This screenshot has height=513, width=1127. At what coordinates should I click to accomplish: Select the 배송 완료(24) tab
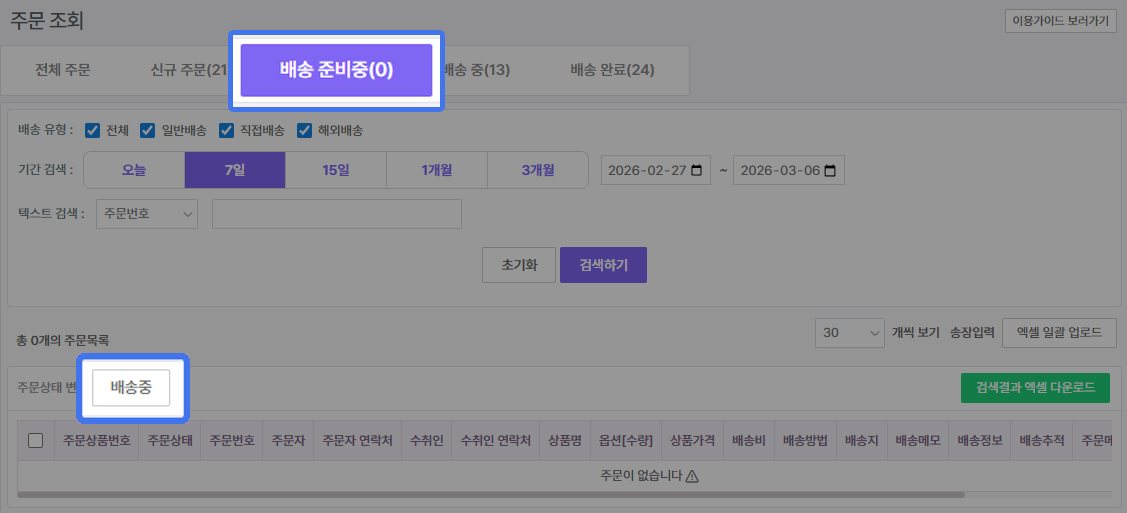pyautogui.click(x=612, y=70)
